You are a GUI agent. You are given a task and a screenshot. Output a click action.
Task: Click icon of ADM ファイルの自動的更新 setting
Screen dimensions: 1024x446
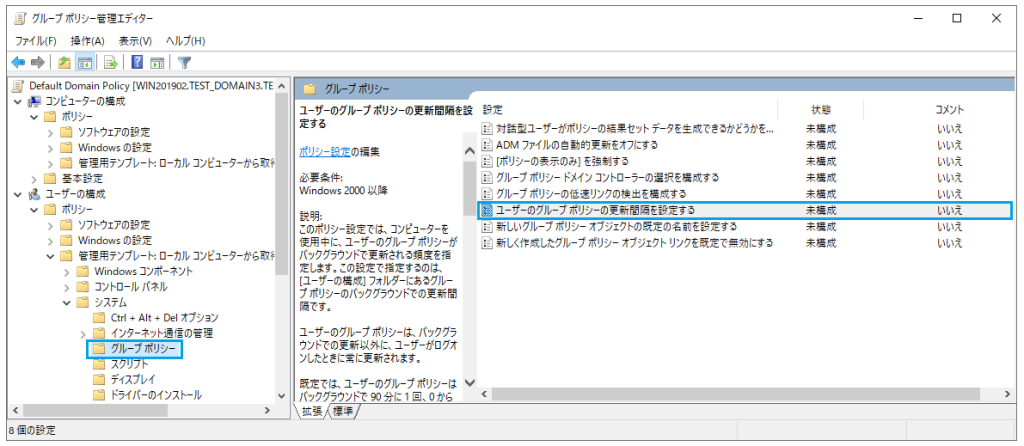[487, 144]
